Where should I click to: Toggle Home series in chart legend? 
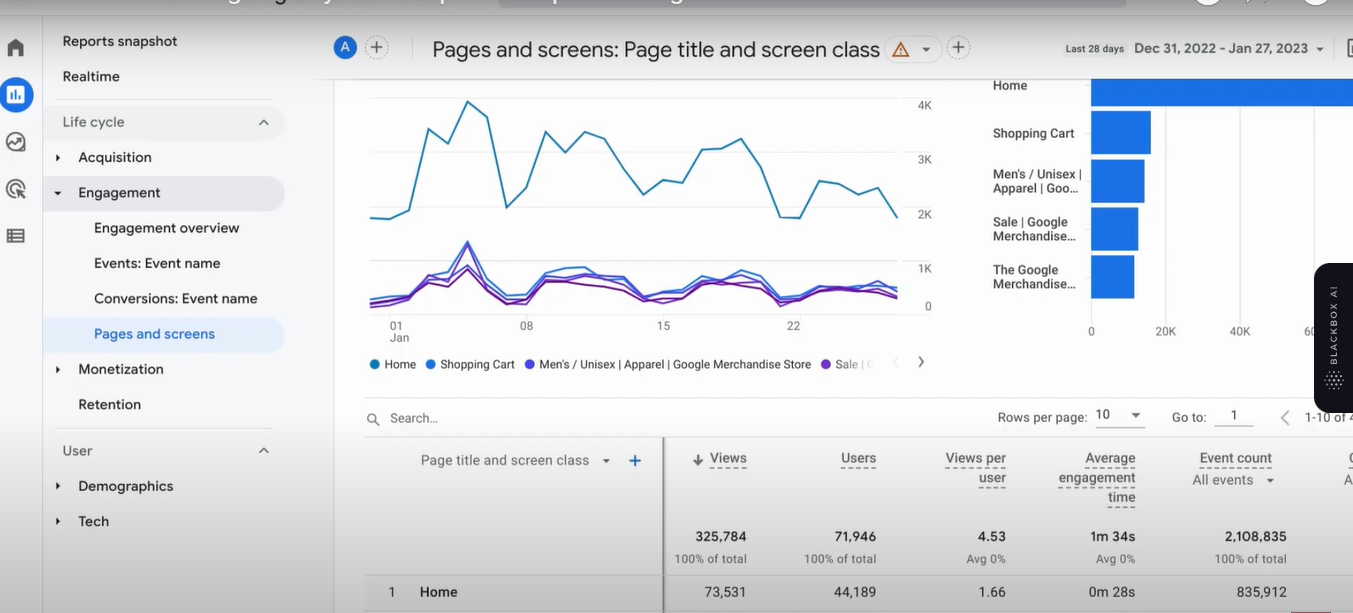tap(393, 365)
